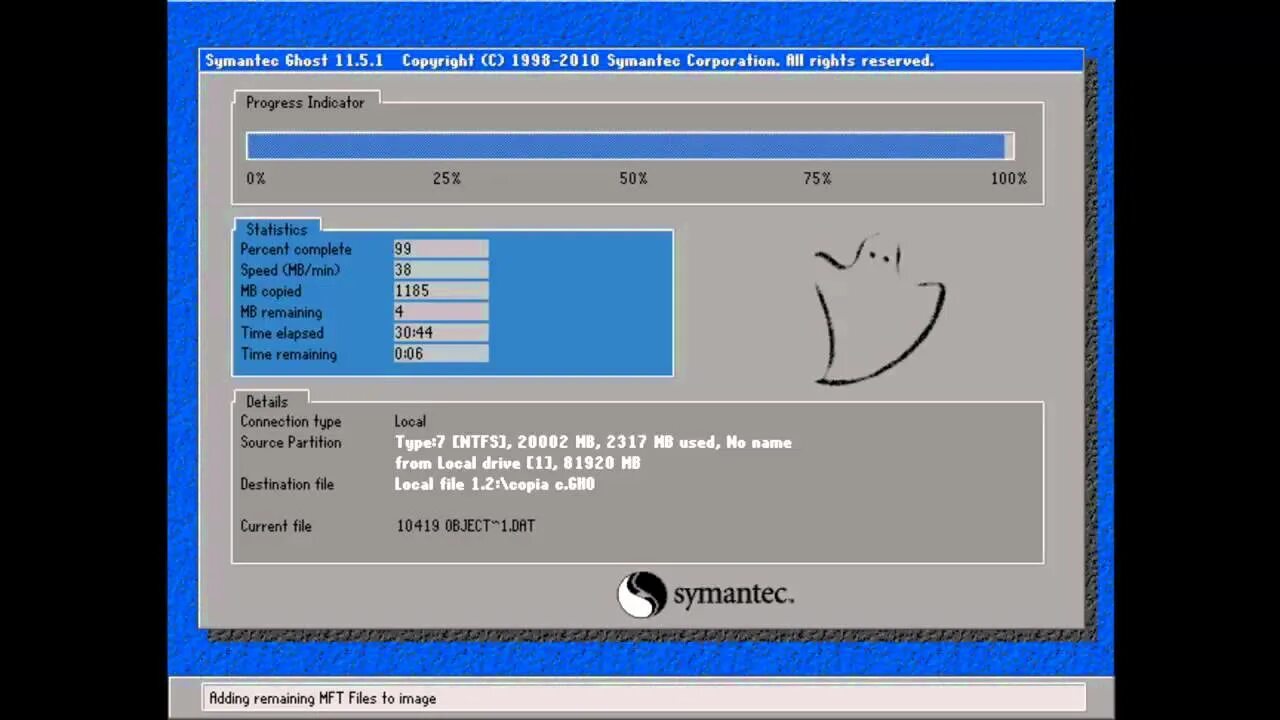Click the Connection type label
This screenshot has width=1280, height=720.
pyautogui.click(x=291, y=421)
